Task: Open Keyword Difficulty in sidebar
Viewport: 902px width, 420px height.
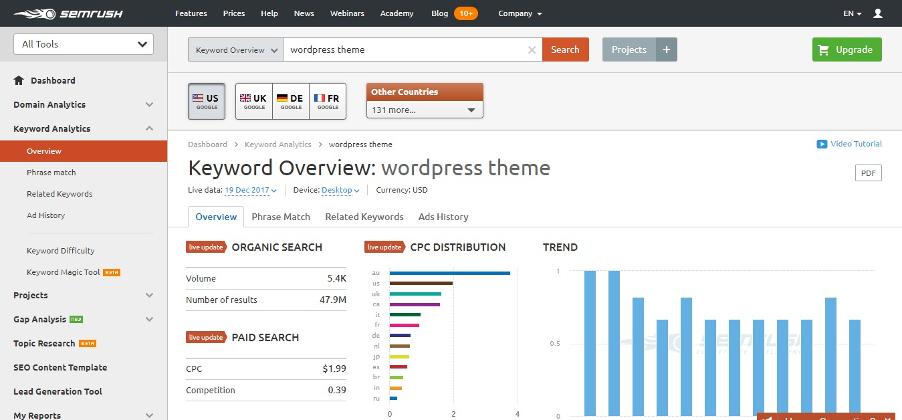Action: pyautogui.click(x=60, y=251)
